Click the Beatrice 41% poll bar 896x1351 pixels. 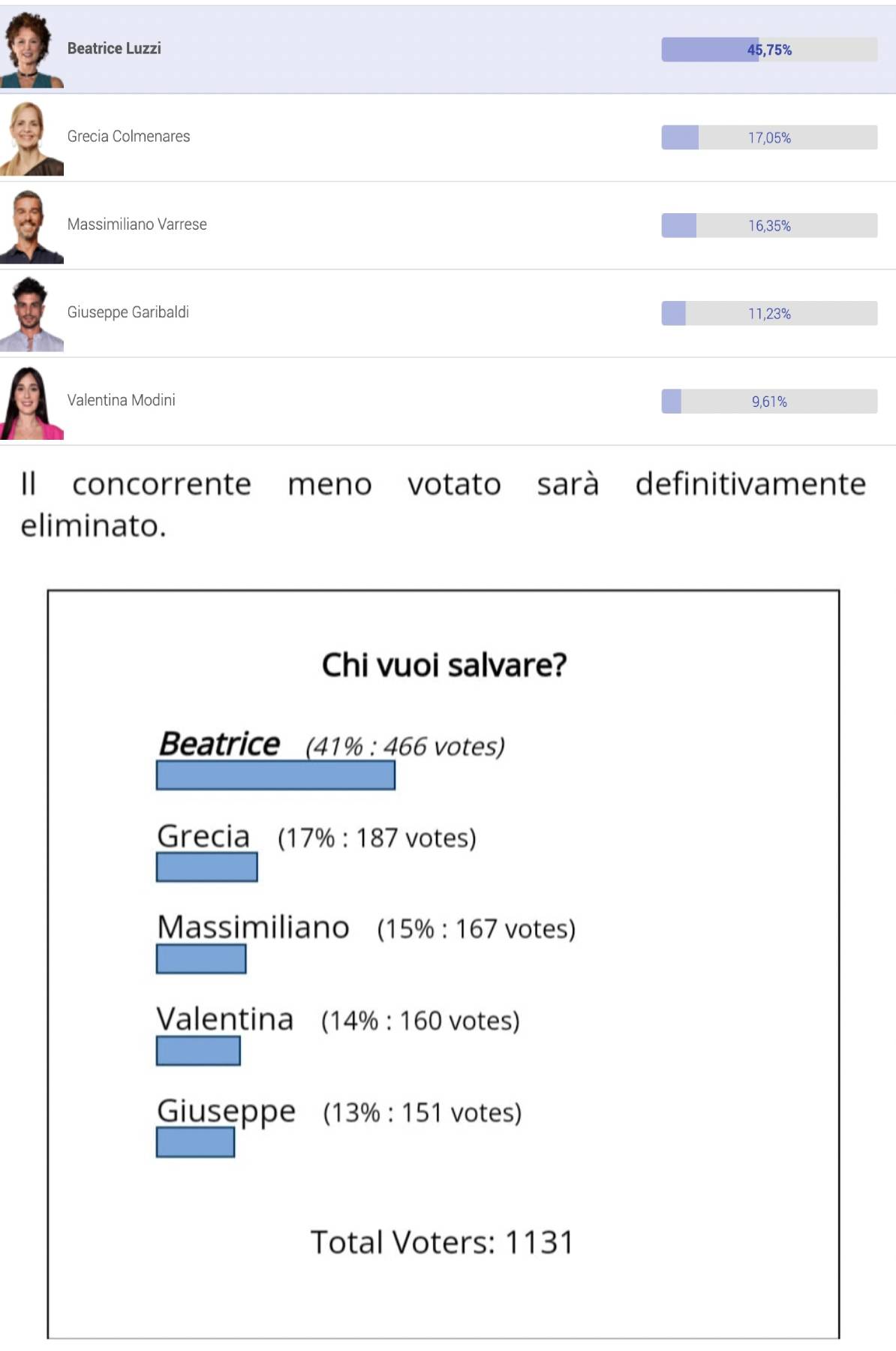[x=275, y=775]
